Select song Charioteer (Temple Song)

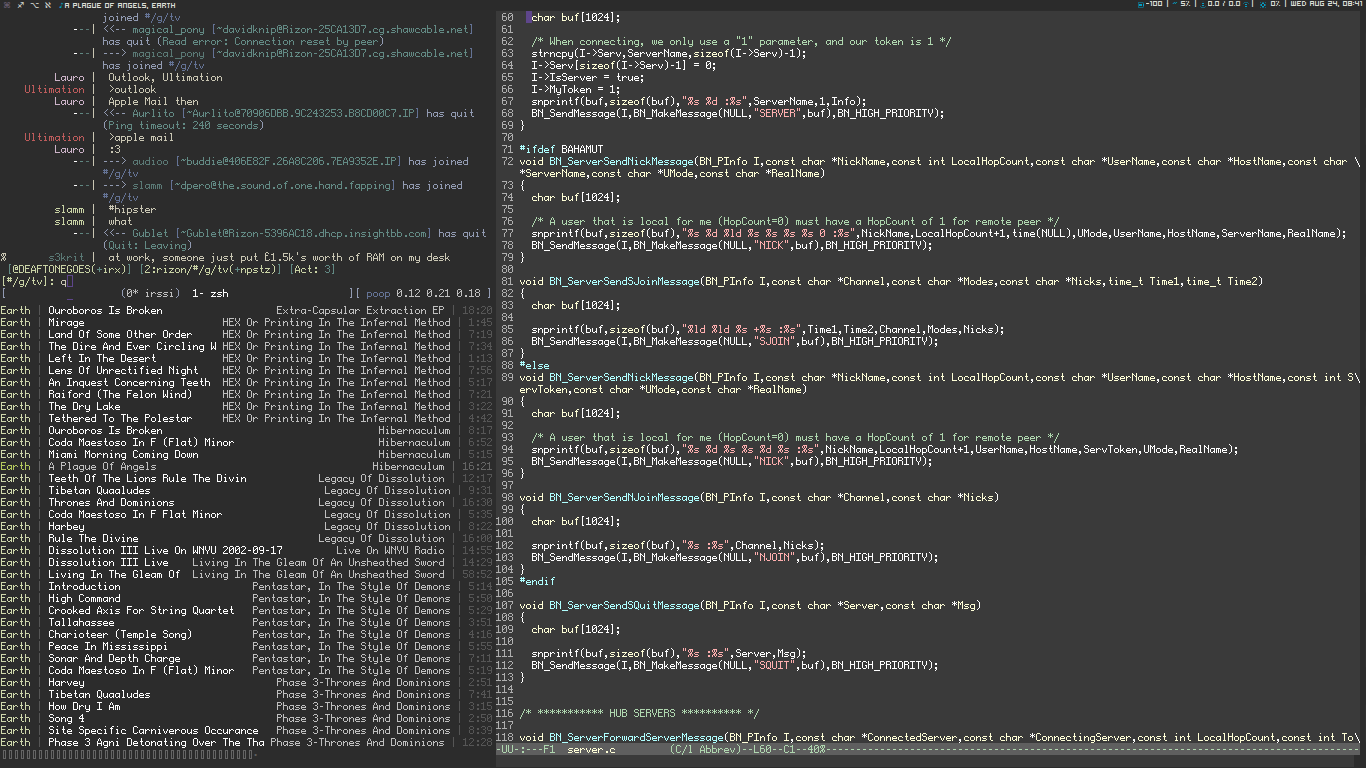[x=246, y=635]
